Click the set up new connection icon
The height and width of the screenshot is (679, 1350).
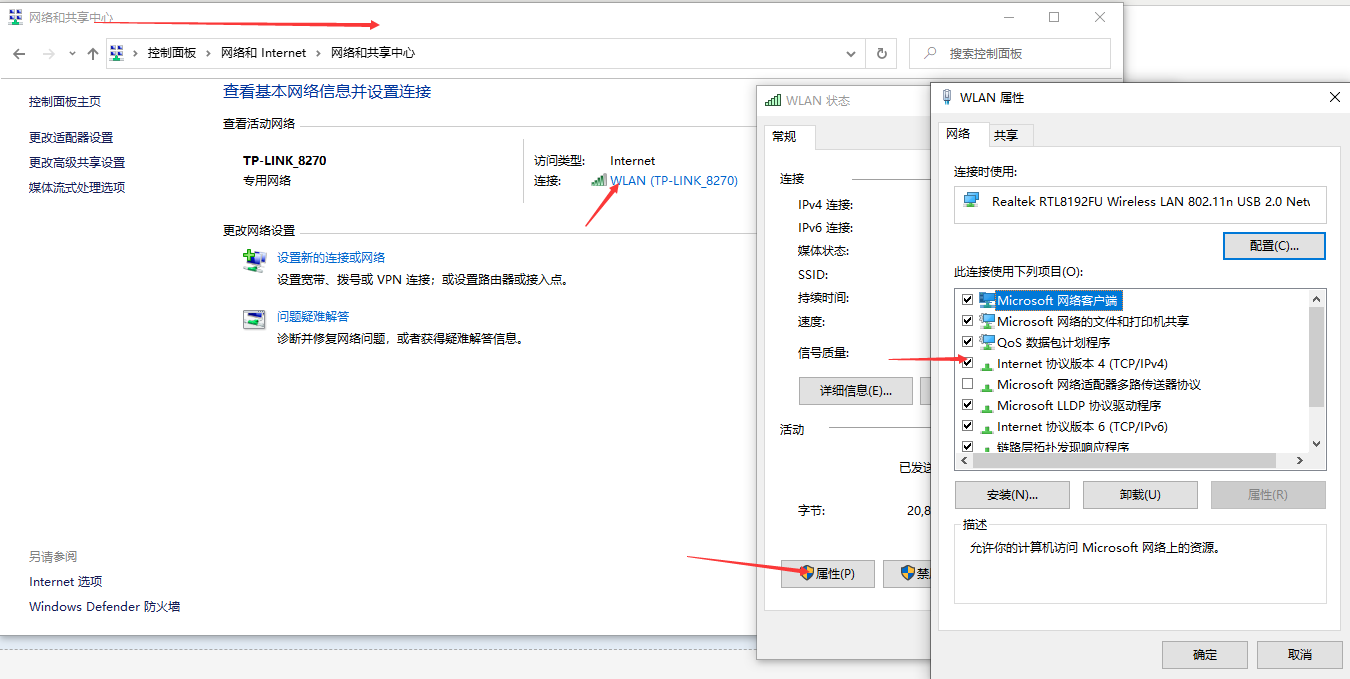[255, 260]
